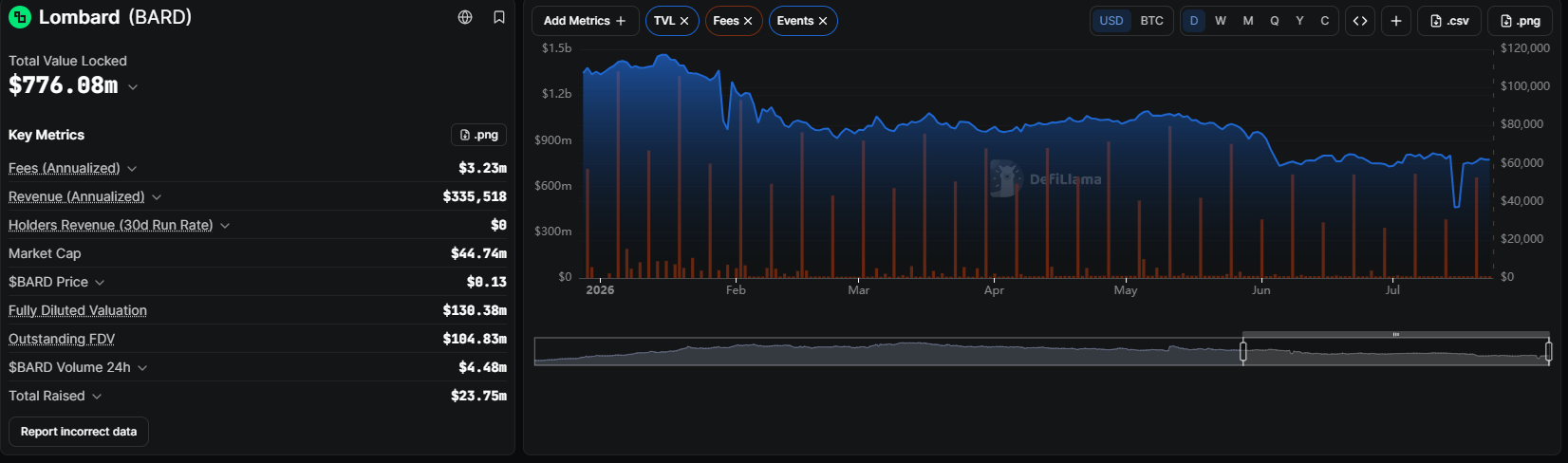Switch chart to monthly M interval
Image resolution: width=1568 pixels, height=463 pixels.
(1248, 21)
